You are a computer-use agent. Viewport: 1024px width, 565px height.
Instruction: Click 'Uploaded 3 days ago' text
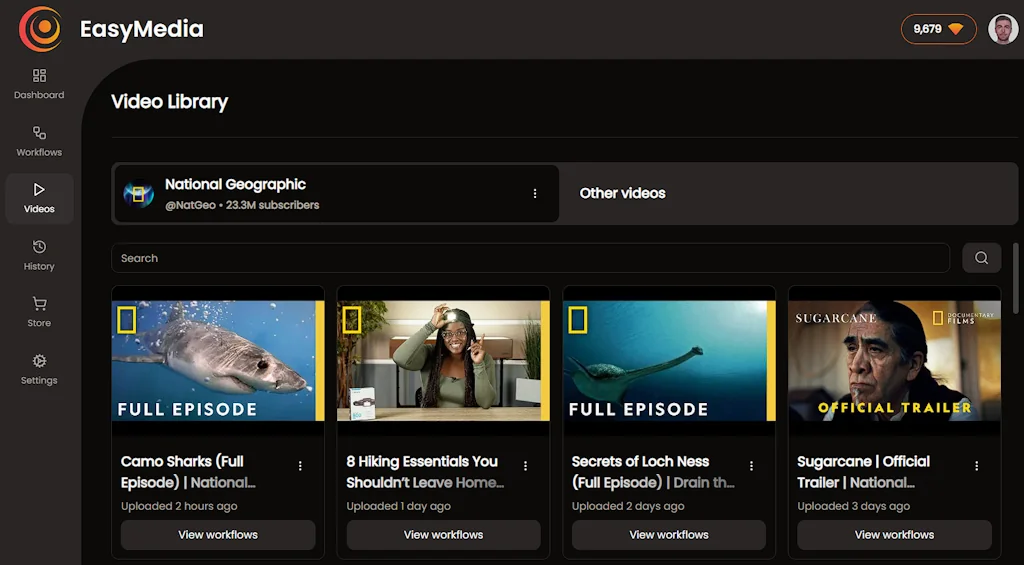click(x=854, y=506)
